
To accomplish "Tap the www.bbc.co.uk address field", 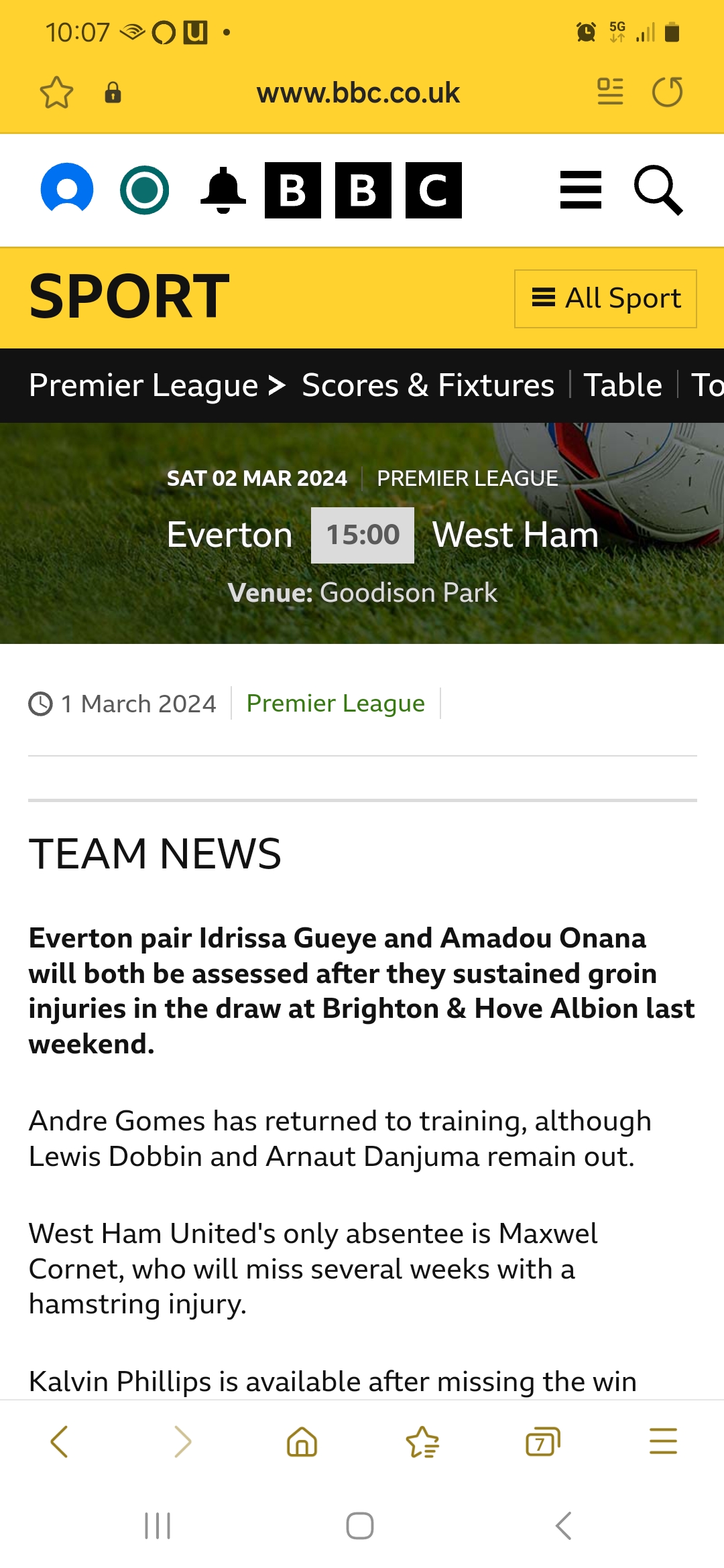I will tap(358, 92).
